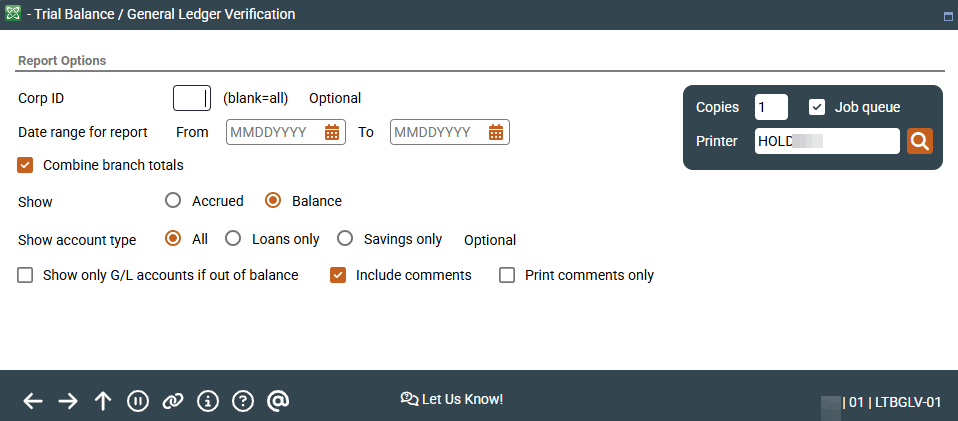Screen dimensions: 958x421
Task: Click the chain link icon
Action: [173, 401]
